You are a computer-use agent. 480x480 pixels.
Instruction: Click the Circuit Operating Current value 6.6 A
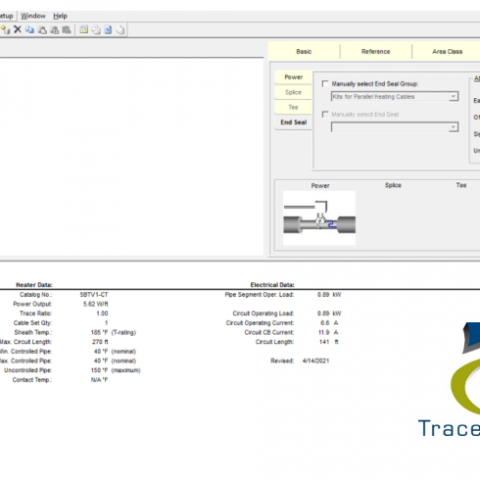(x=329, y=323)
